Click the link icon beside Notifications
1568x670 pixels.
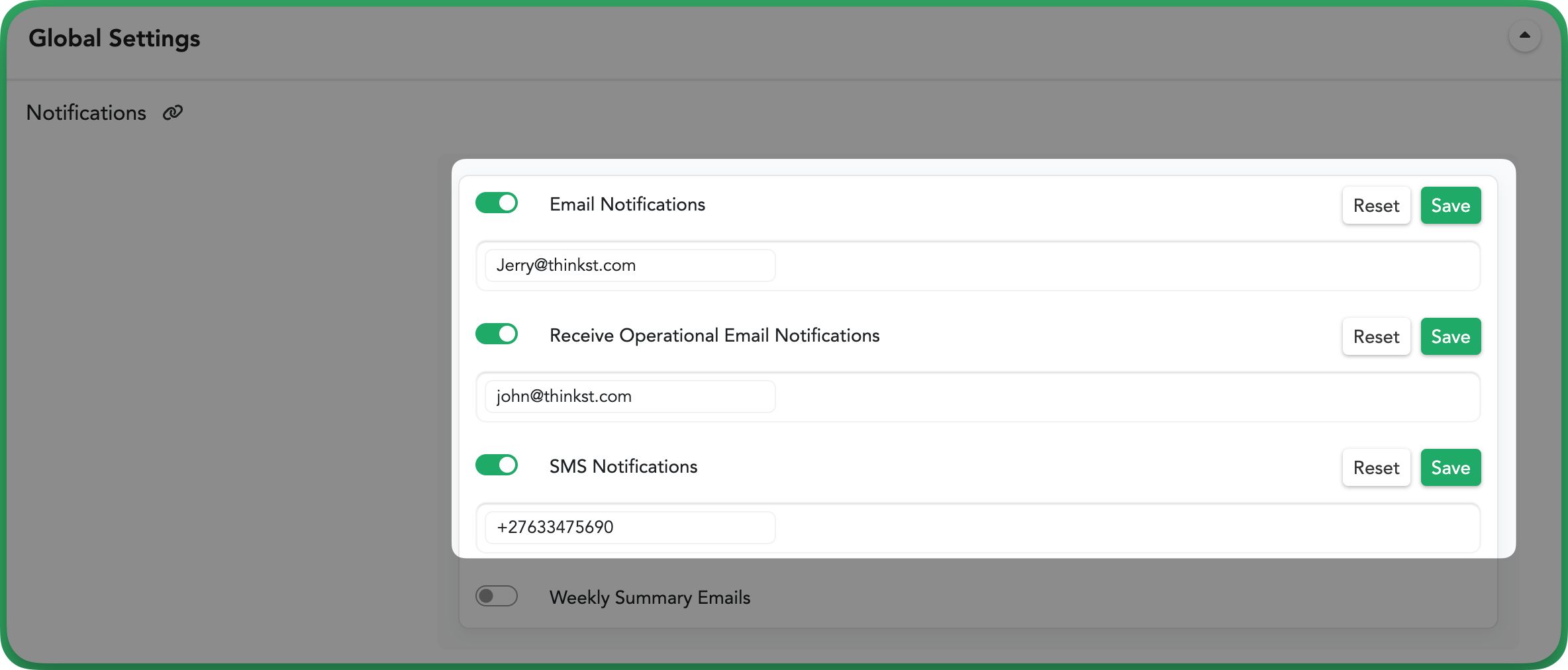173,113
